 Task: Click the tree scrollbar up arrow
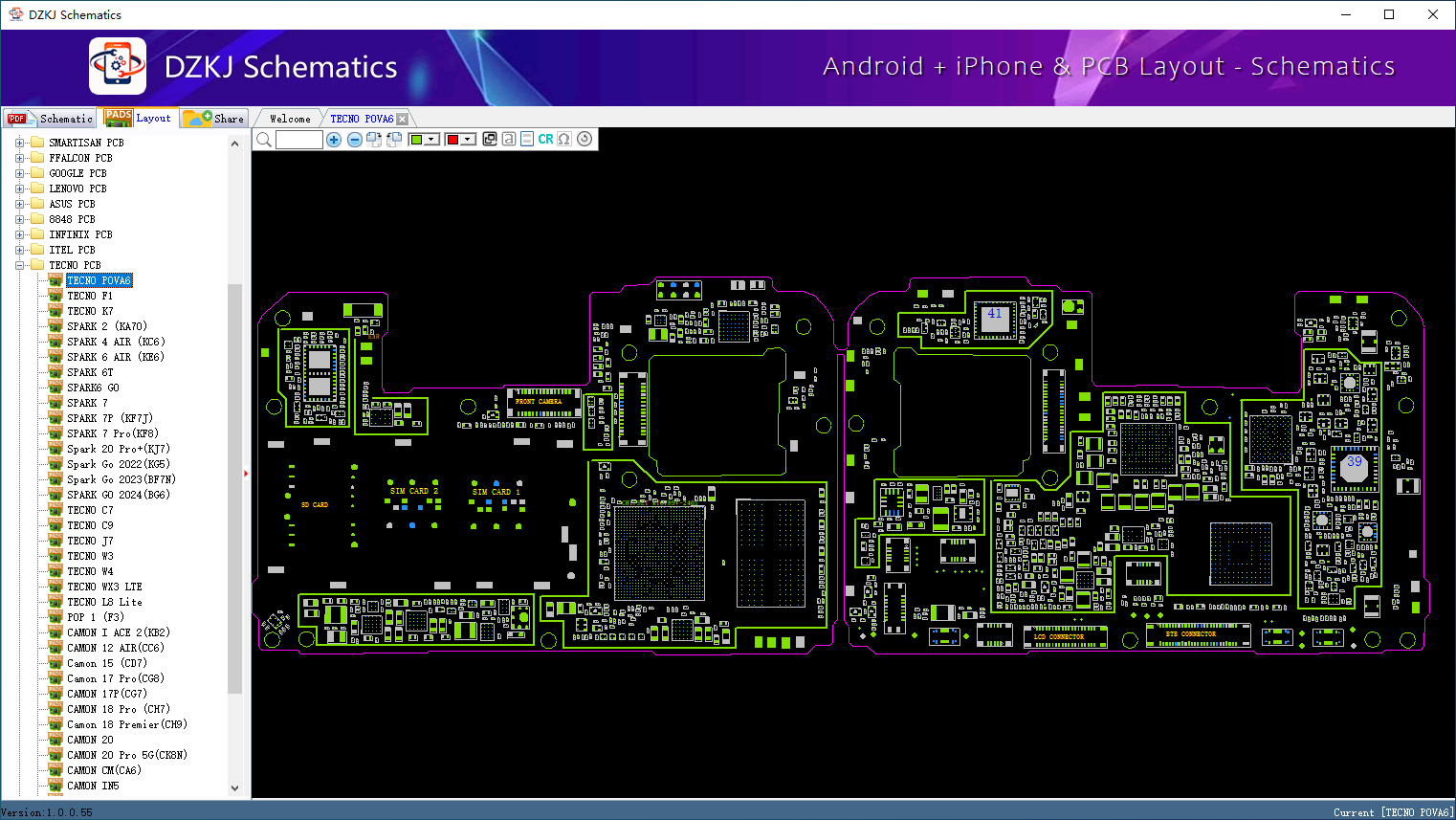point(235,144)
